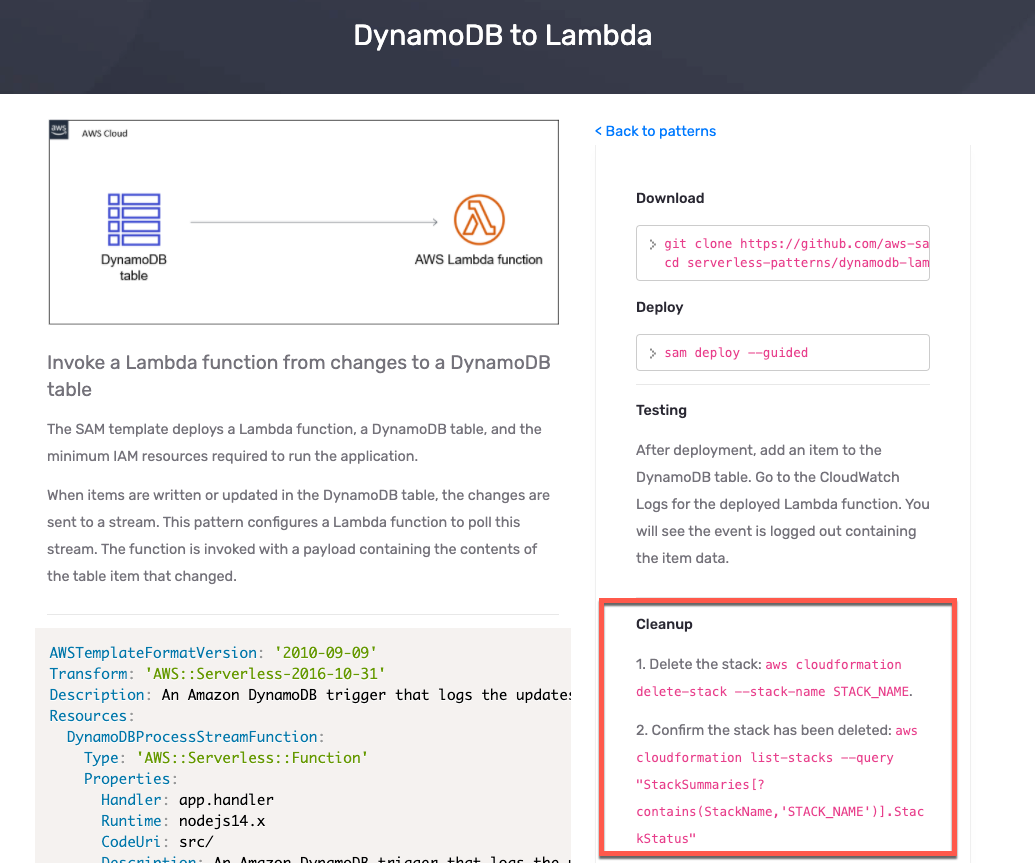
Task: Click the Properties line in template code
Action: click(x=131, y=778)
